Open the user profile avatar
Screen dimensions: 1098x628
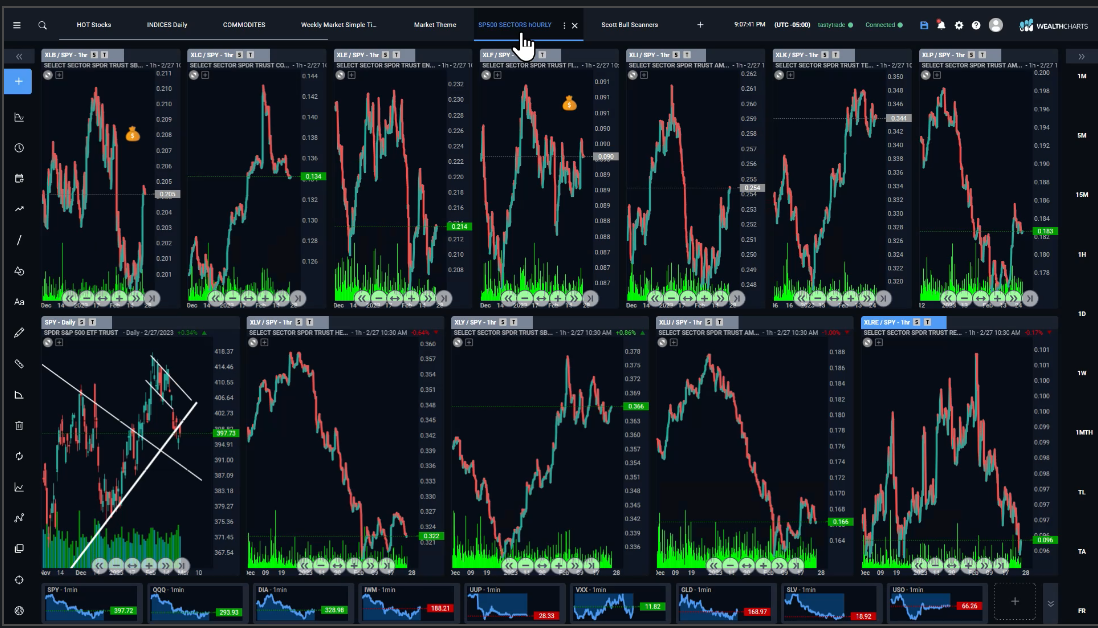pyautogui.click(x=995, y=25)
